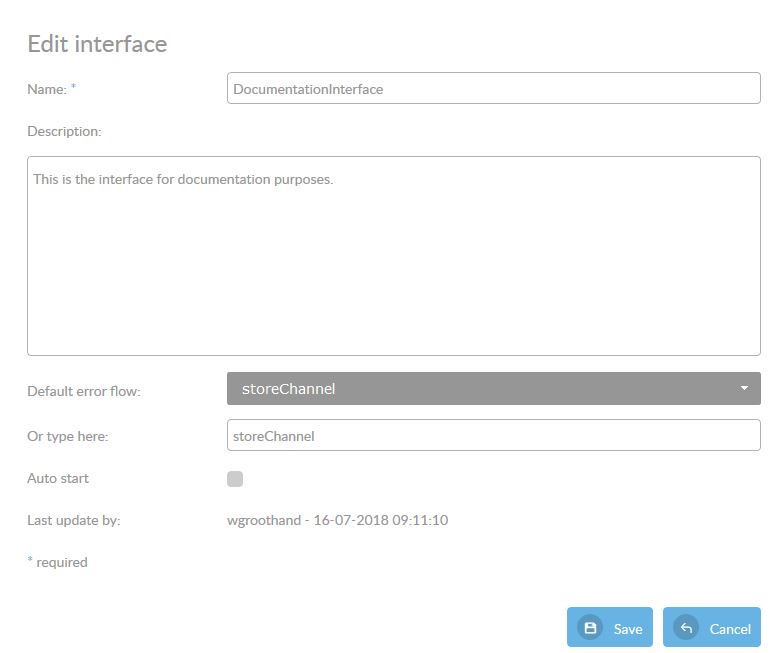Viewport: 783px width, 653px height.
Task: Click the 'Auto start' label
Action: [58, 478]
